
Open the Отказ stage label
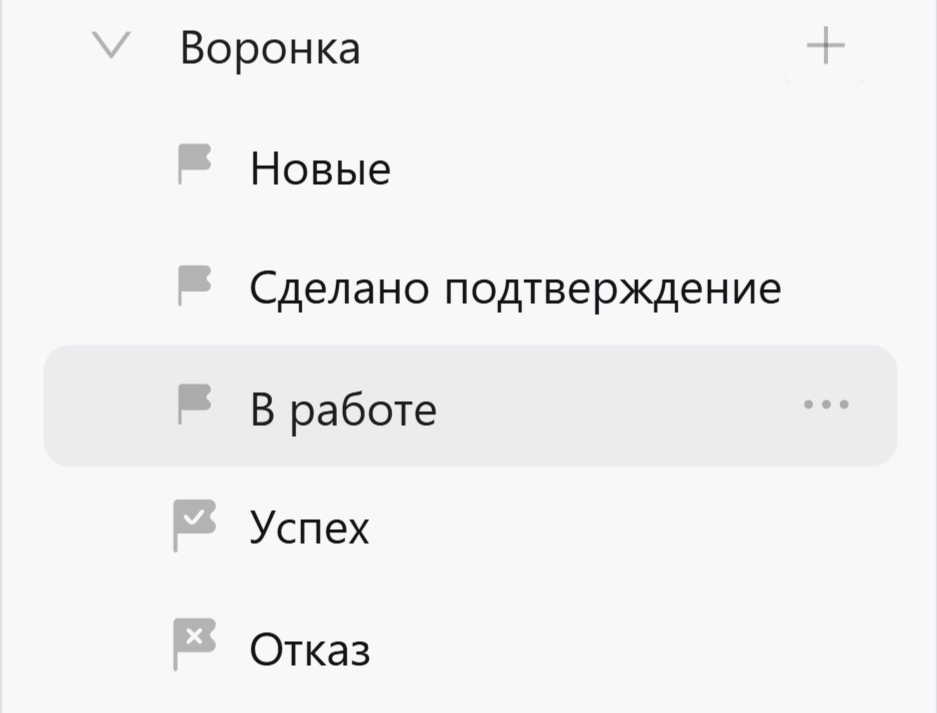click(x=310, y=651)
